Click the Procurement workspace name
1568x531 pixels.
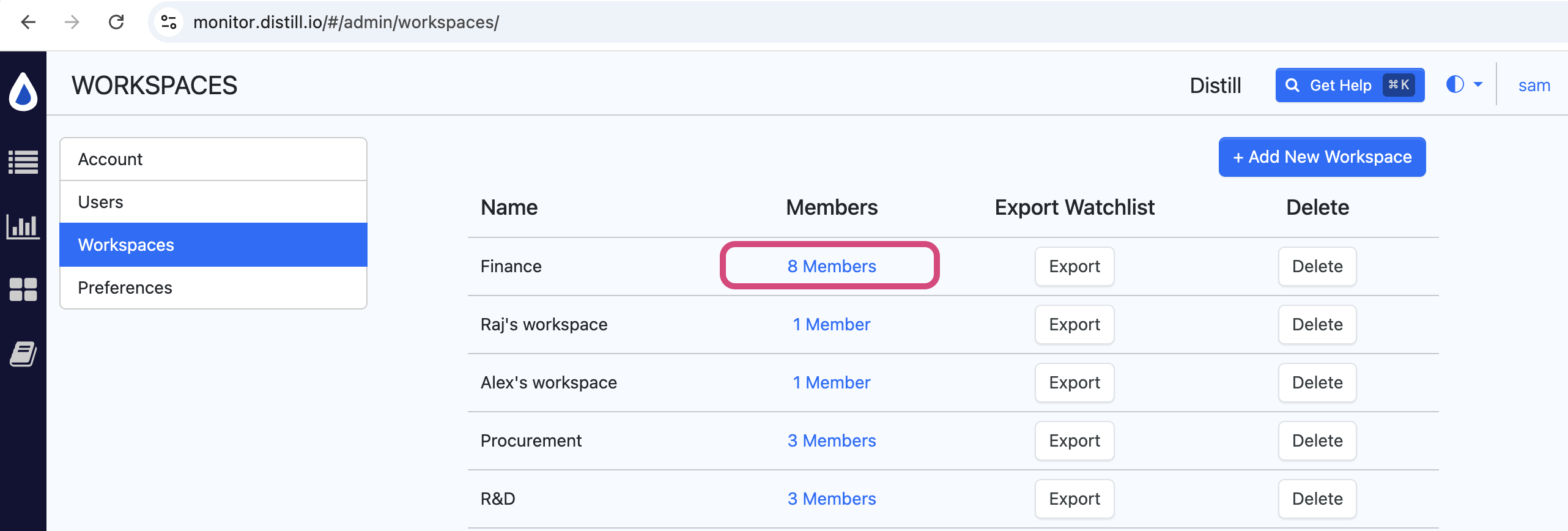(x=531, y=440)
